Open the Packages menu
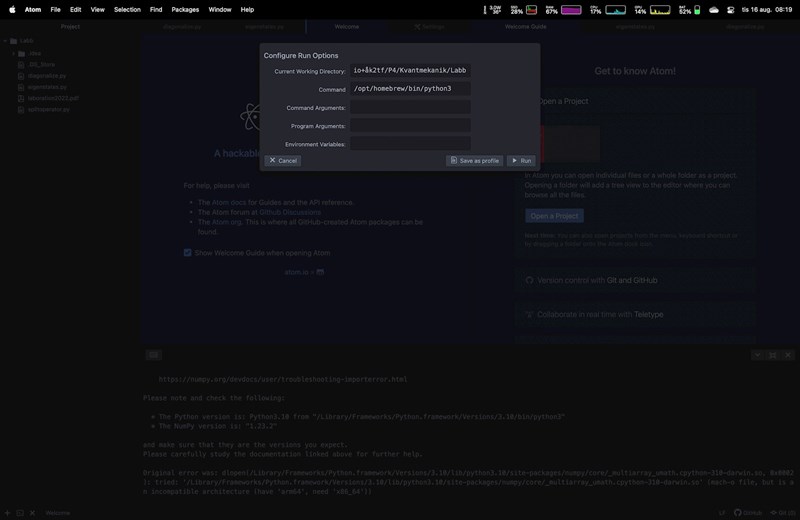The height and width of the screenshot is (520, 800). 185,9
